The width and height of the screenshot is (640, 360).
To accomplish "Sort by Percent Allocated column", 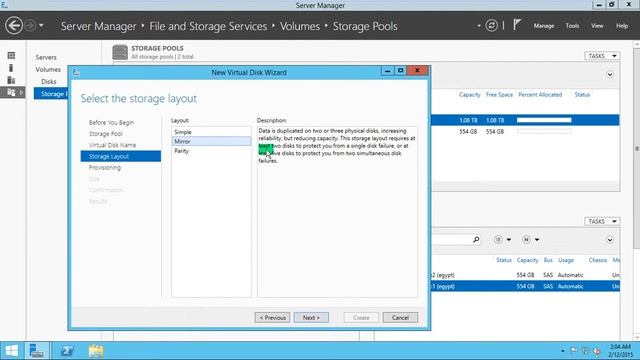I will click(x=540, y=95).
